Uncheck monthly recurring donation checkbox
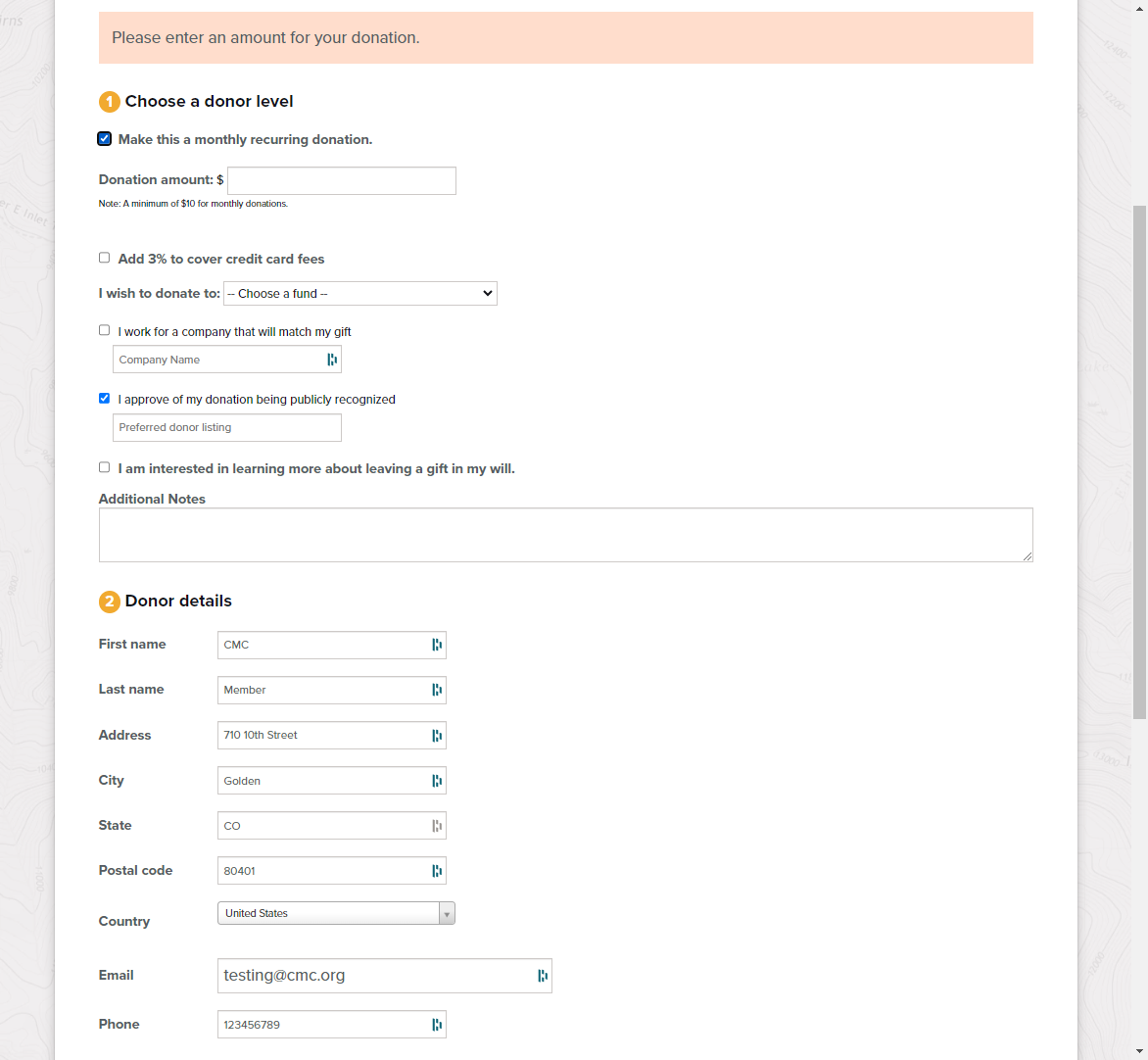This screenshot has width=1148, height=1060. (105, 139)
